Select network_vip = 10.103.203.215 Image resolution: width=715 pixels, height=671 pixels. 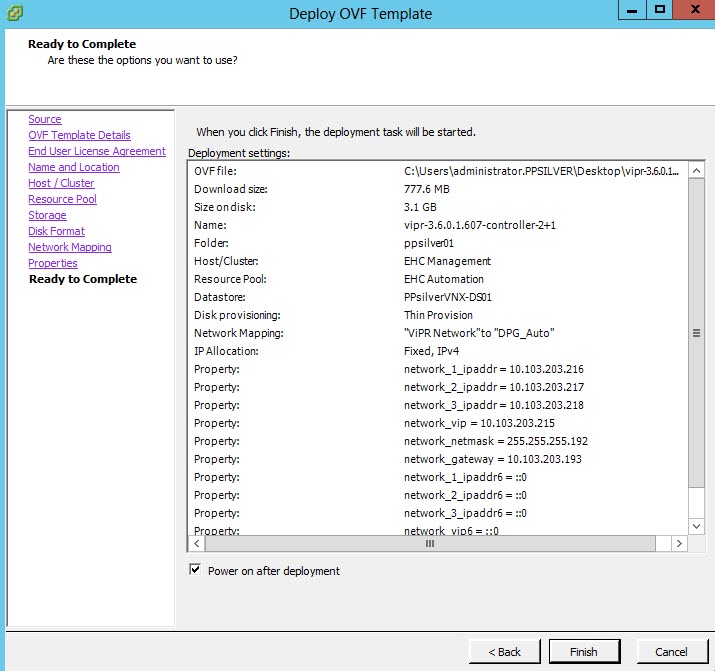tap(479, 423)
